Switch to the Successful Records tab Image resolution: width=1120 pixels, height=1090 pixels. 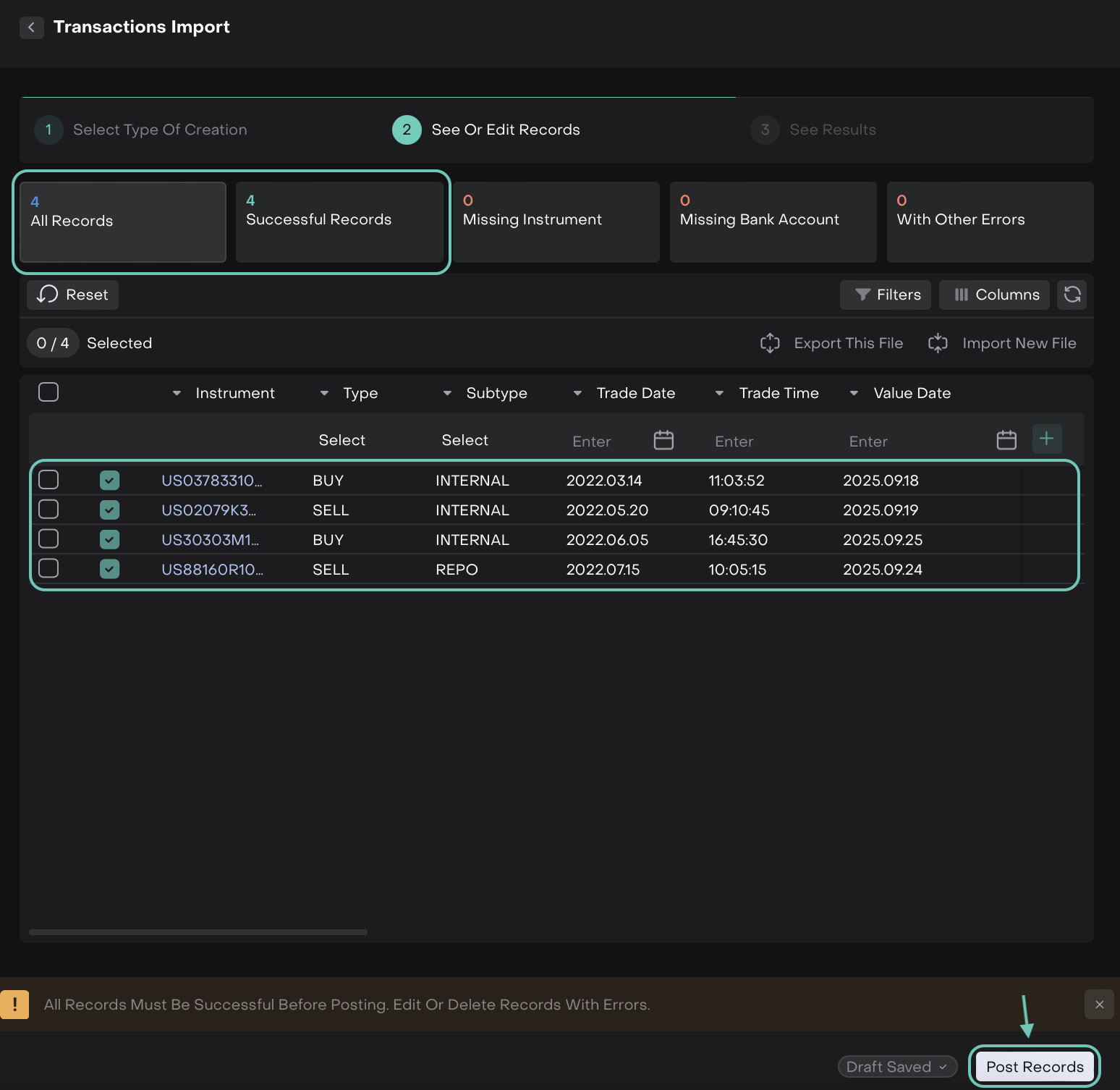point(339,221)
